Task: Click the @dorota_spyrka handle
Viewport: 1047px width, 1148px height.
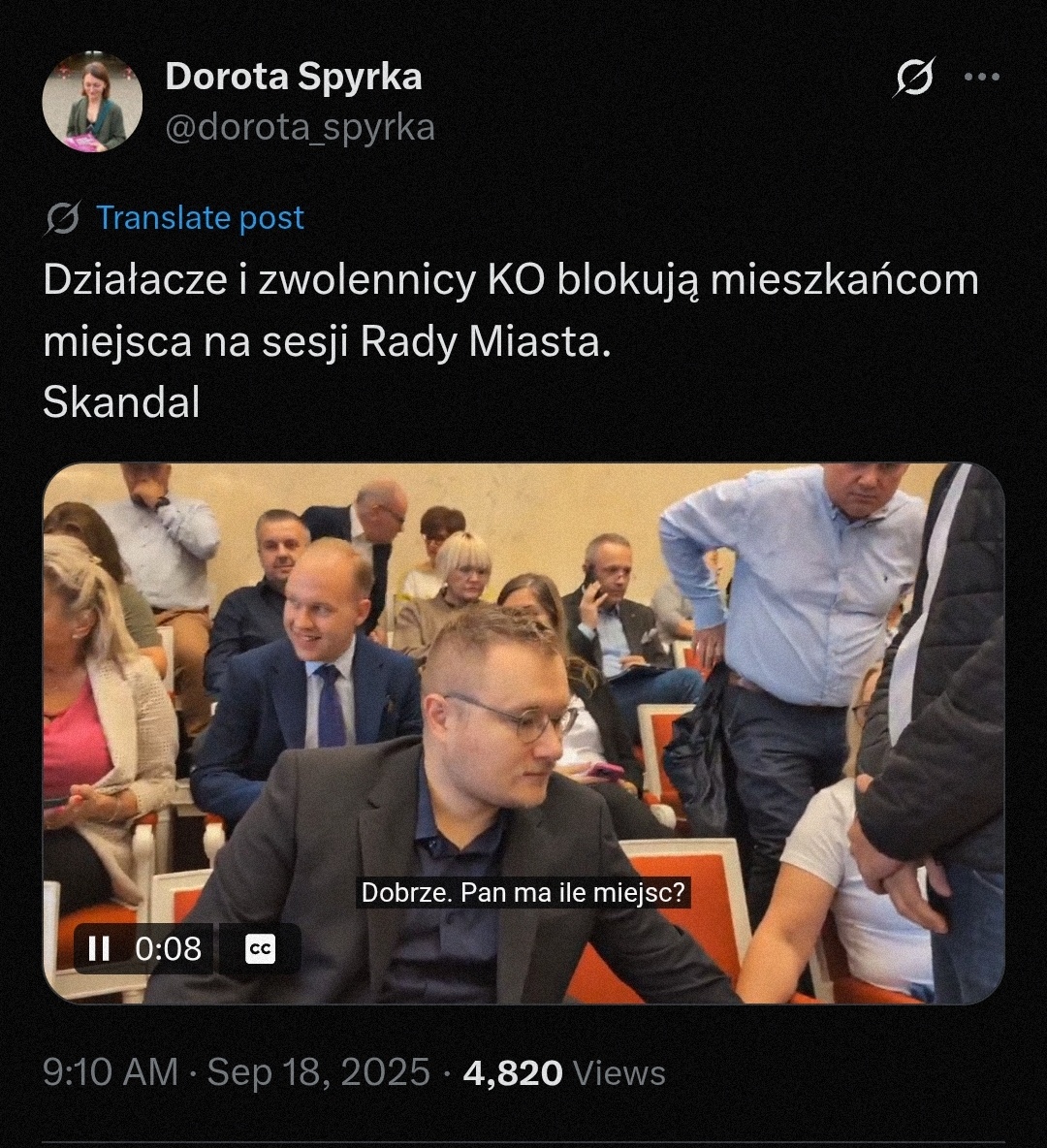Action: 301,127
